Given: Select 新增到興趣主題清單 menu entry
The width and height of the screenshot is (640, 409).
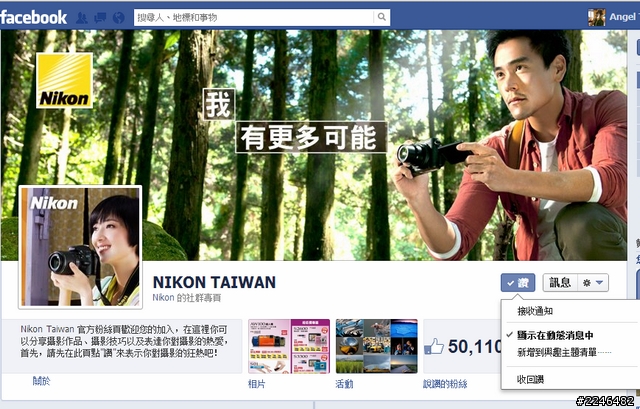Looking at the screenshot, I should (564, 352).
